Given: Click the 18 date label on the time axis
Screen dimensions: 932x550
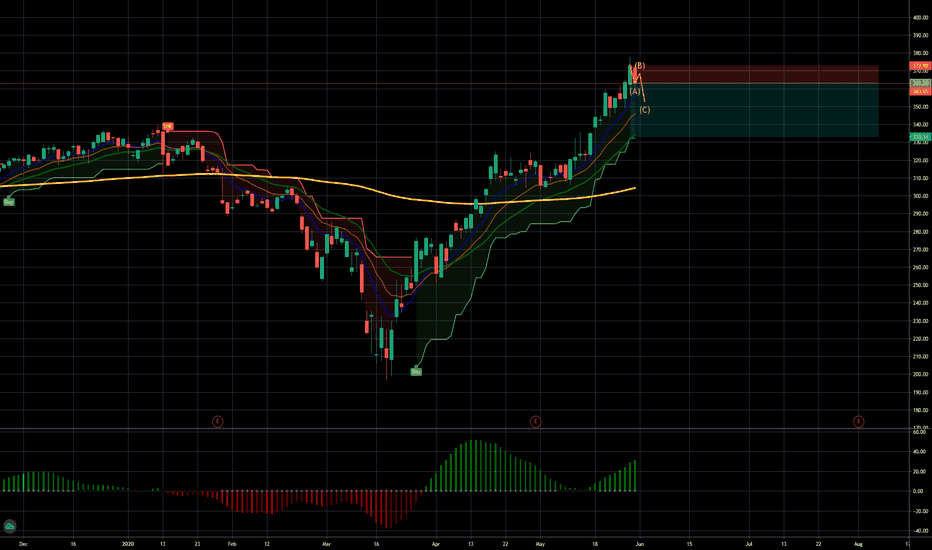Looking at the screenshot, I should click(x=595, y=543).
